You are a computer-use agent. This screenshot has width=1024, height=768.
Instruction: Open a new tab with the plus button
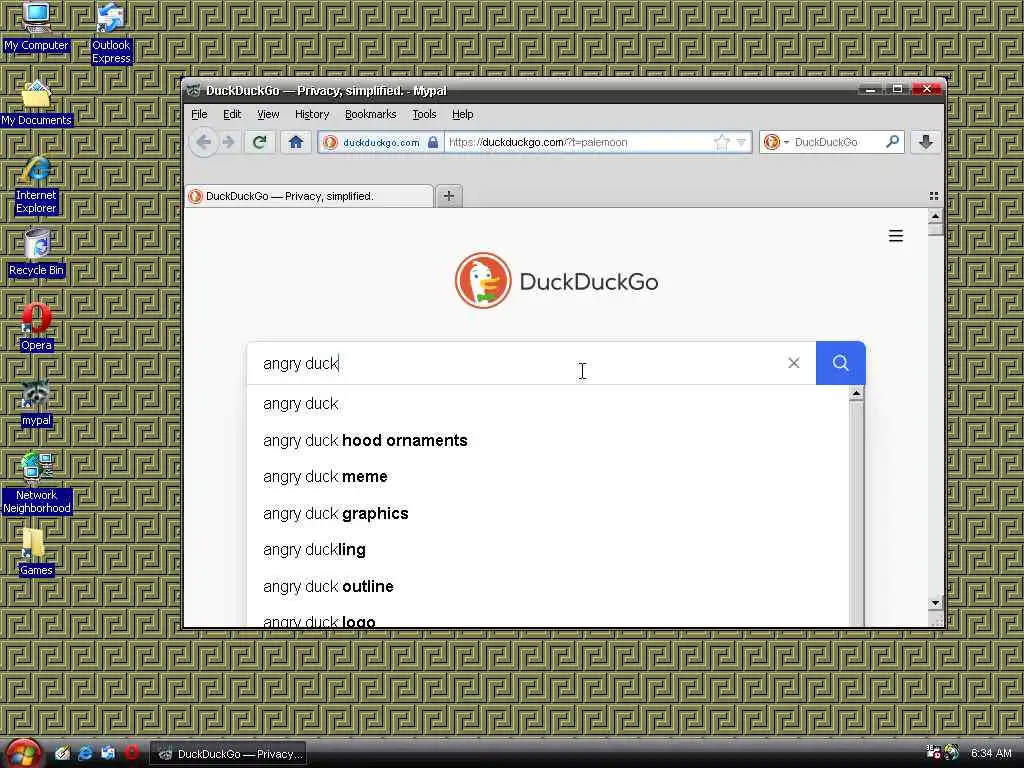[449, 196]
